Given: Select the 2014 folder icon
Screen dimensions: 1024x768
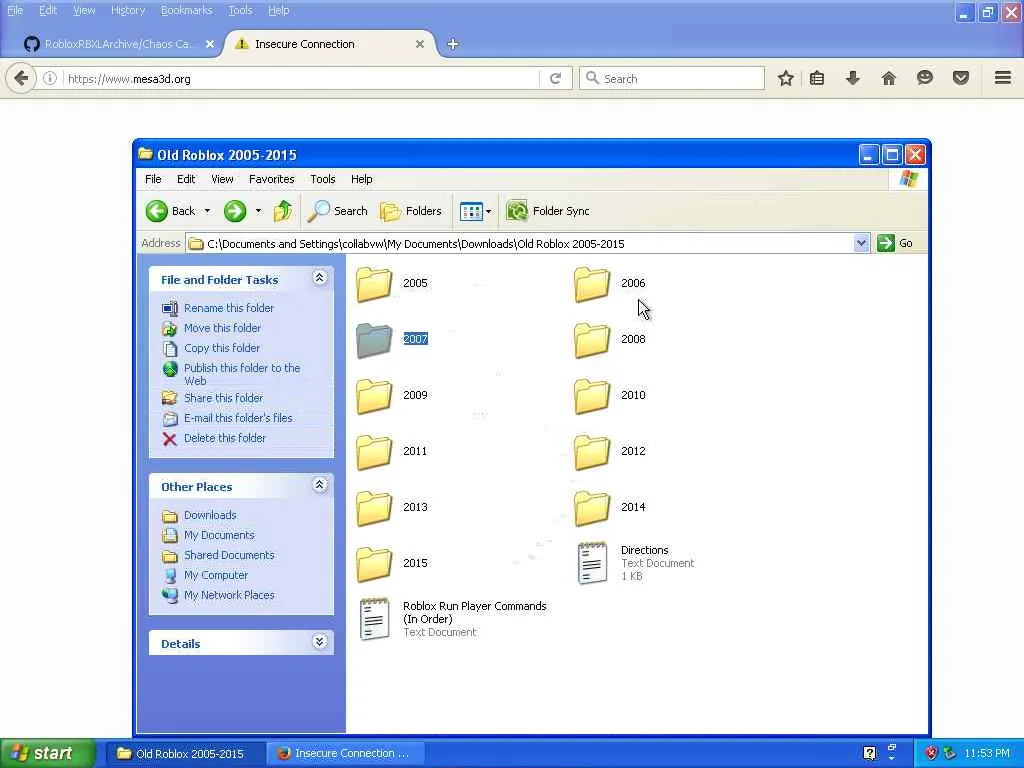Looking at the screenshot, I should pos(592,509).
